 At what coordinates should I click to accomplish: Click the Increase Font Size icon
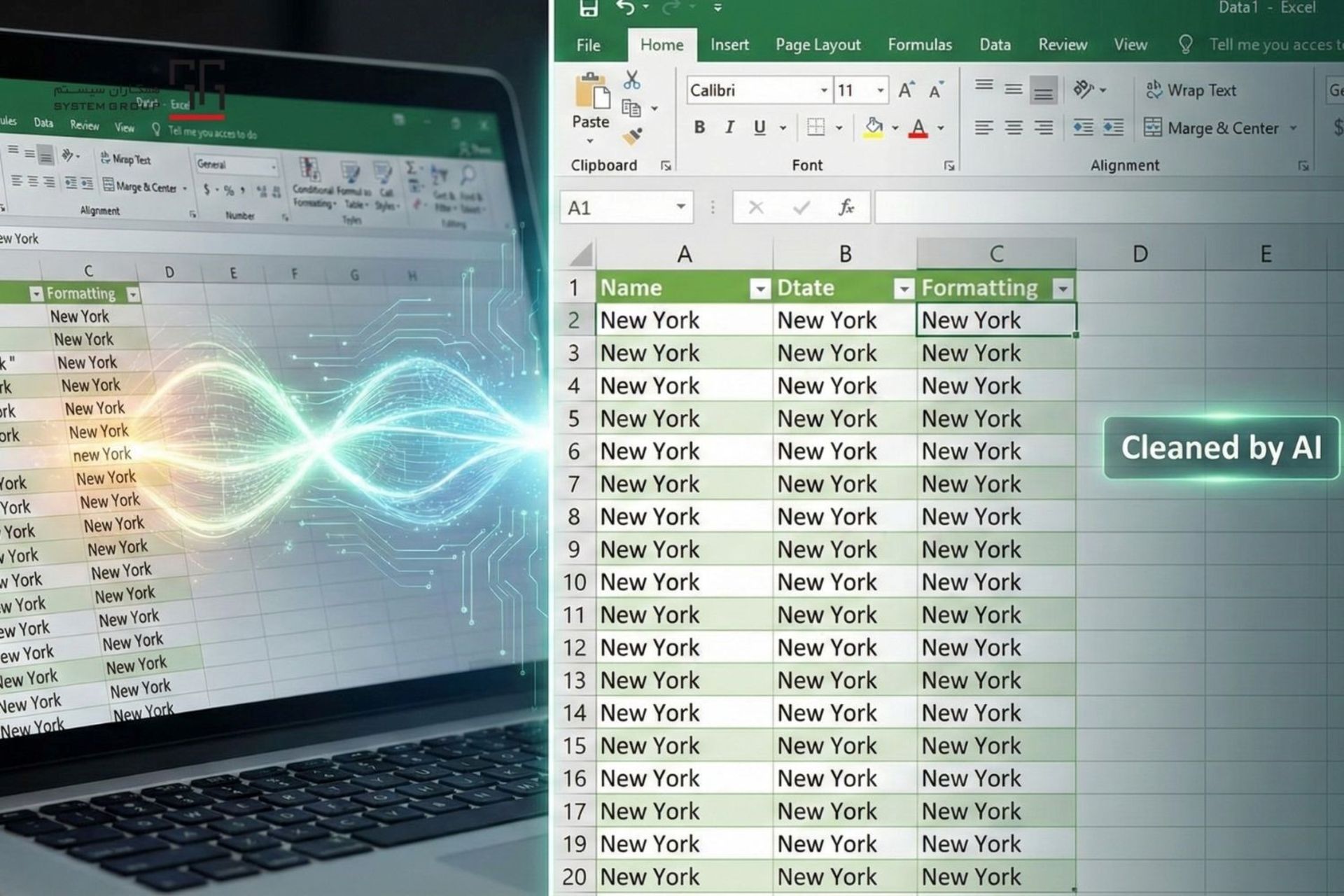(x=906, y=90)
